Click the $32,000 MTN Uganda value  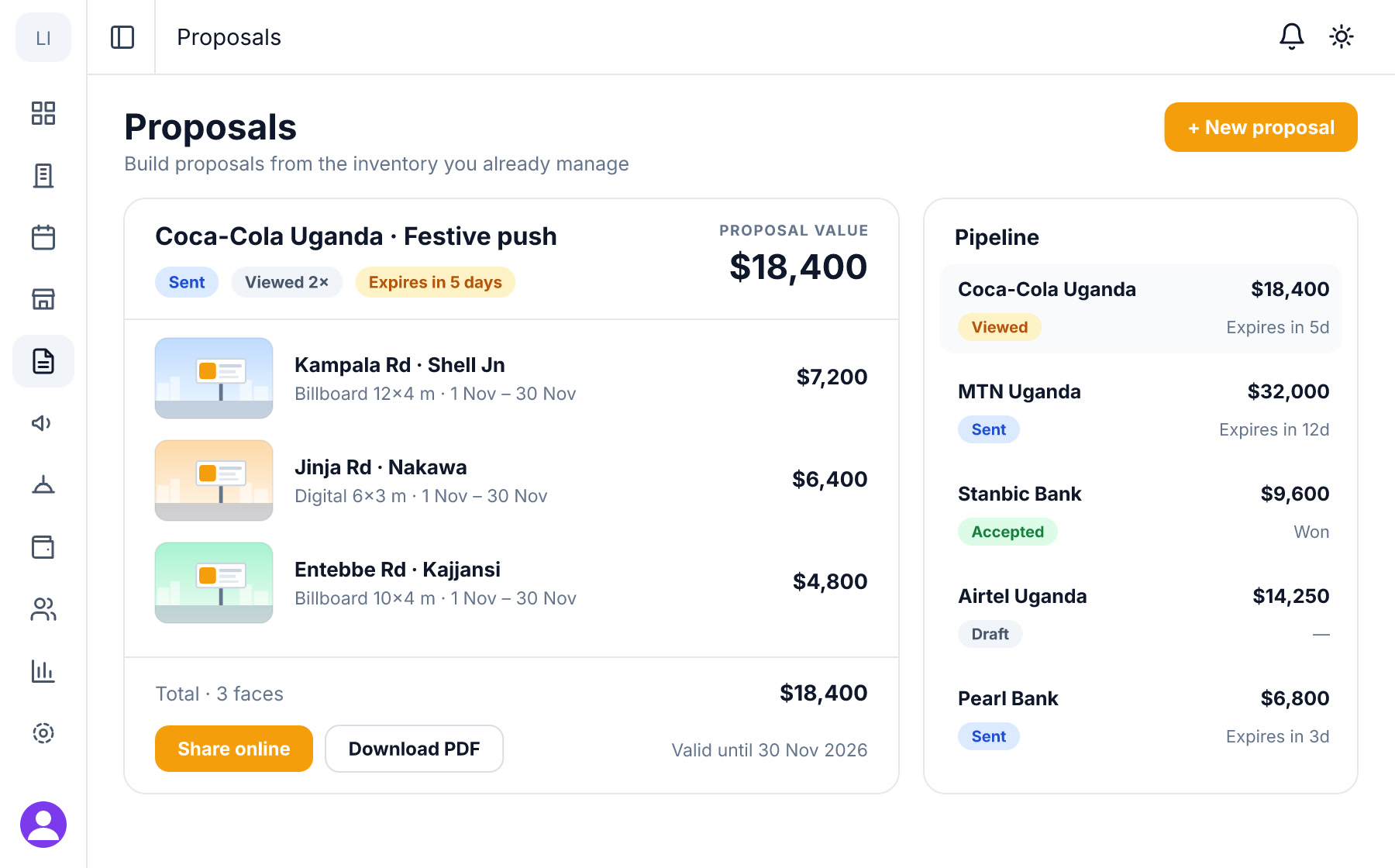pos(1288,391)
